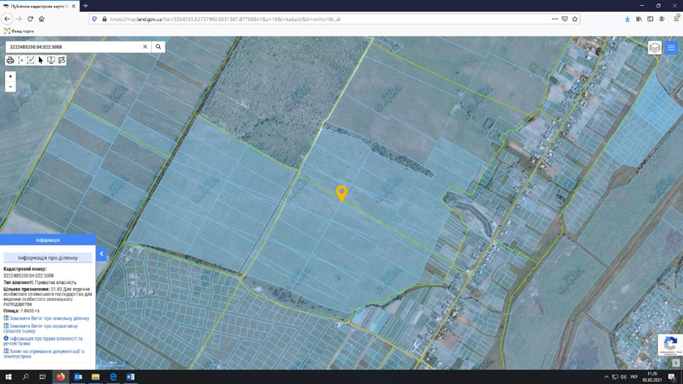Clear the cadastral number search field
This screenshot has height=384, width=683.
coord(145,47)
